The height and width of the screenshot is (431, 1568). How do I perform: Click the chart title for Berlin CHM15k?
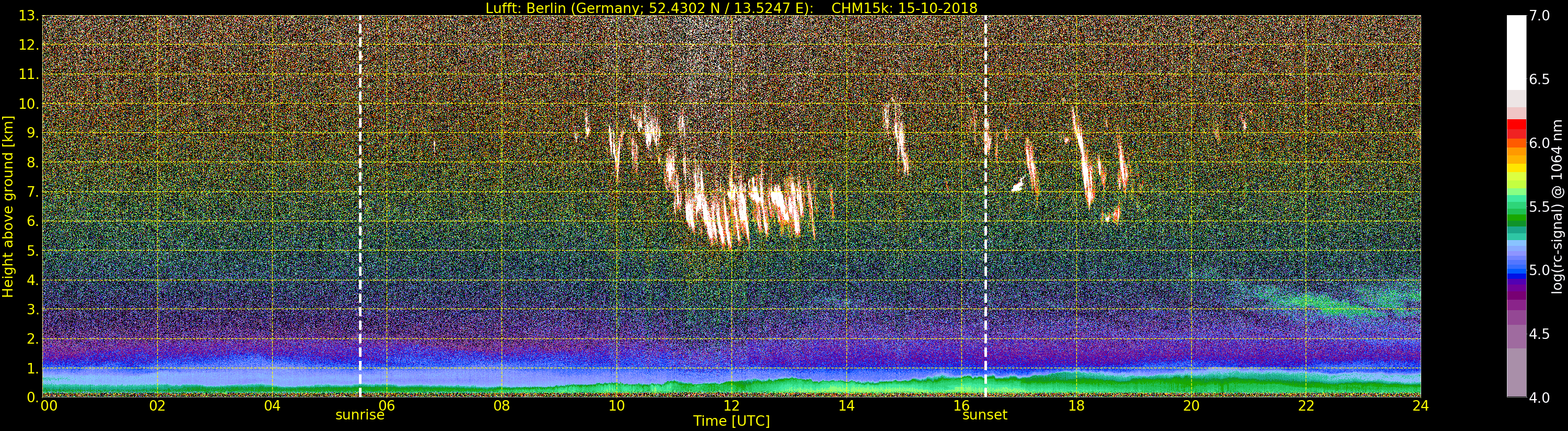(731, 8)
